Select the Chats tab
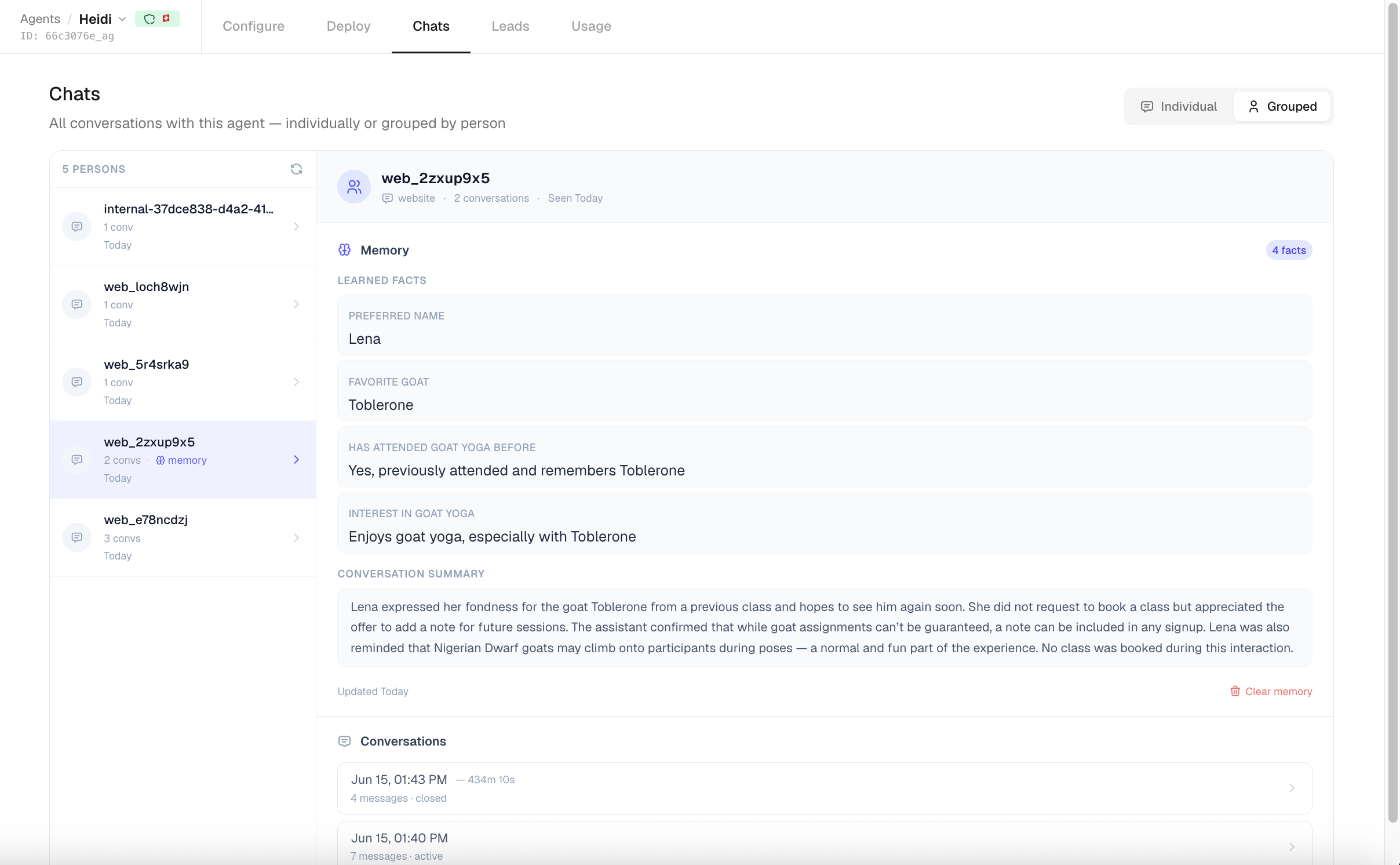The image size is (1400, 865). tap(431, 26)
